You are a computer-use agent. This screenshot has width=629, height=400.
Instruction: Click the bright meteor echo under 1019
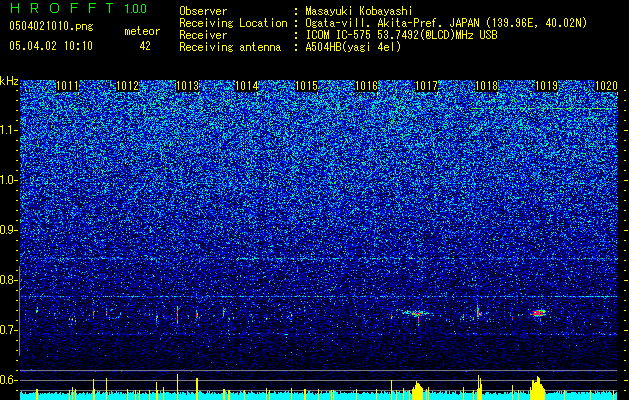click(x=538, y=313)
